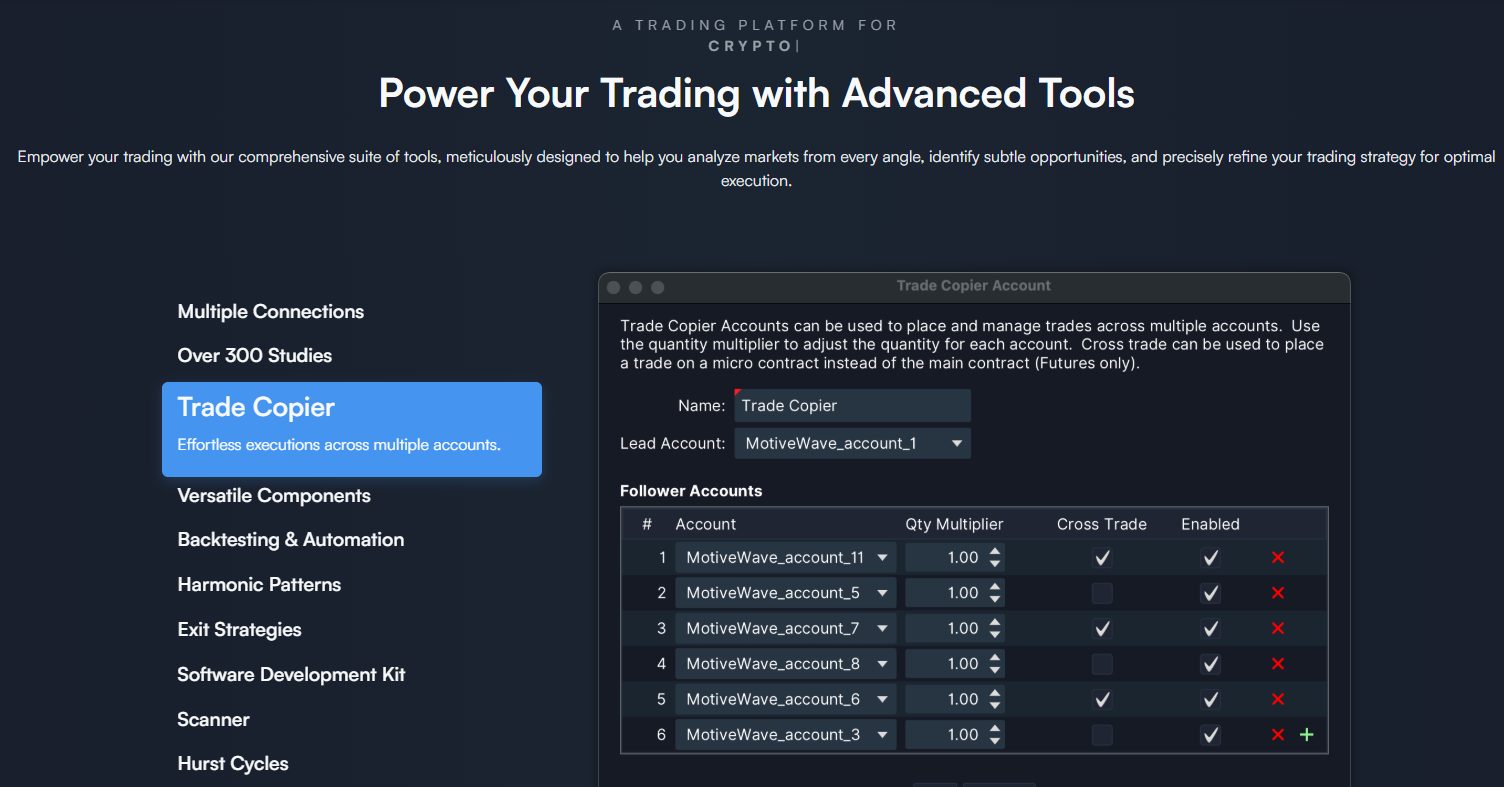Viewport: 1504px width, 787px height.
Task: Expand the MotiveWave_account_6 account dropdown
Action: (785, 700)
